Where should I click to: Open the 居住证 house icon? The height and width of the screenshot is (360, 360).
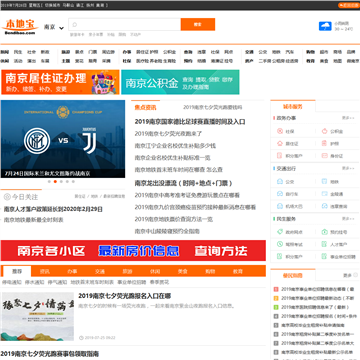pyautogui.click(x=280, y=143)
